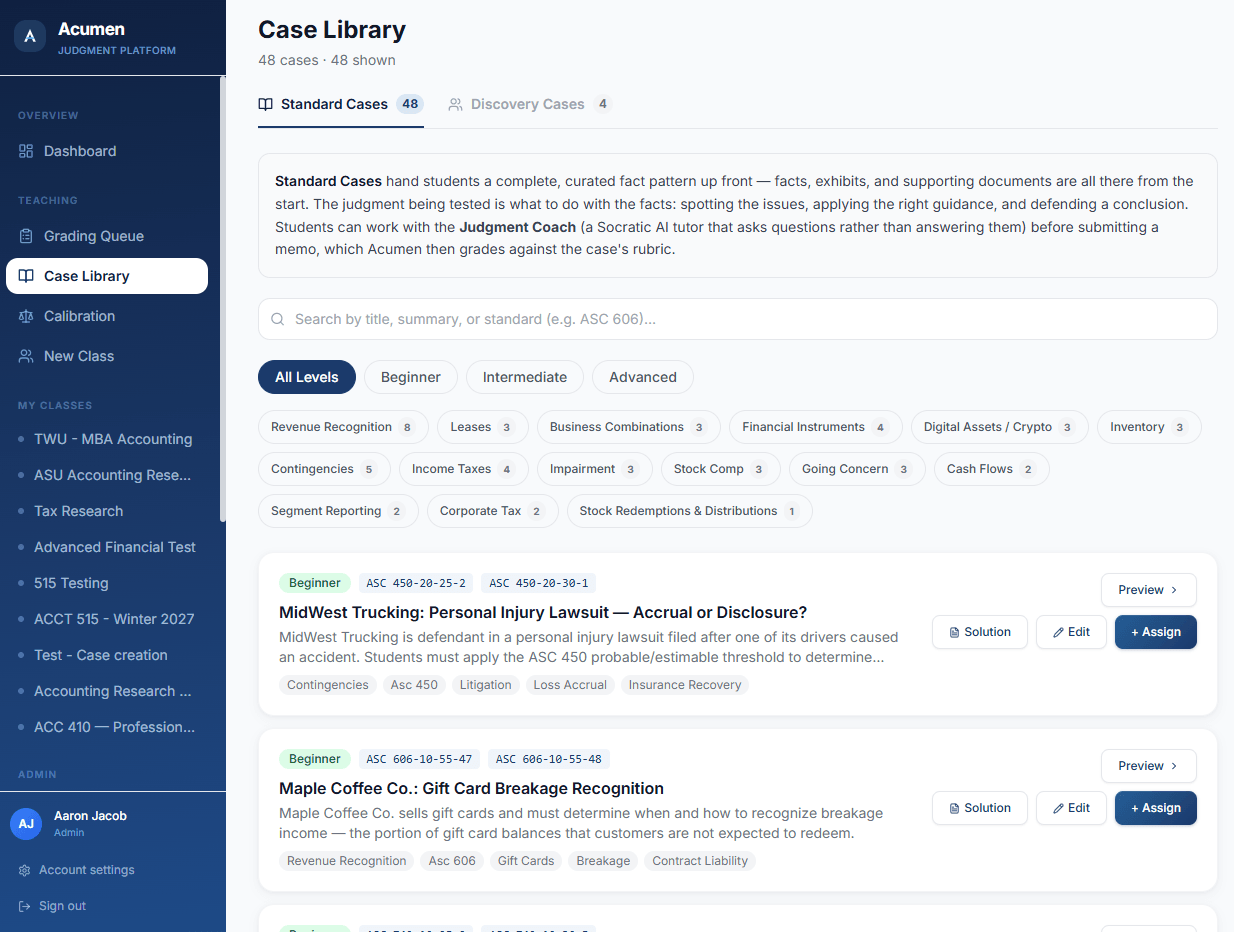
Task: Click the Litigation tag
Action: 486,685
